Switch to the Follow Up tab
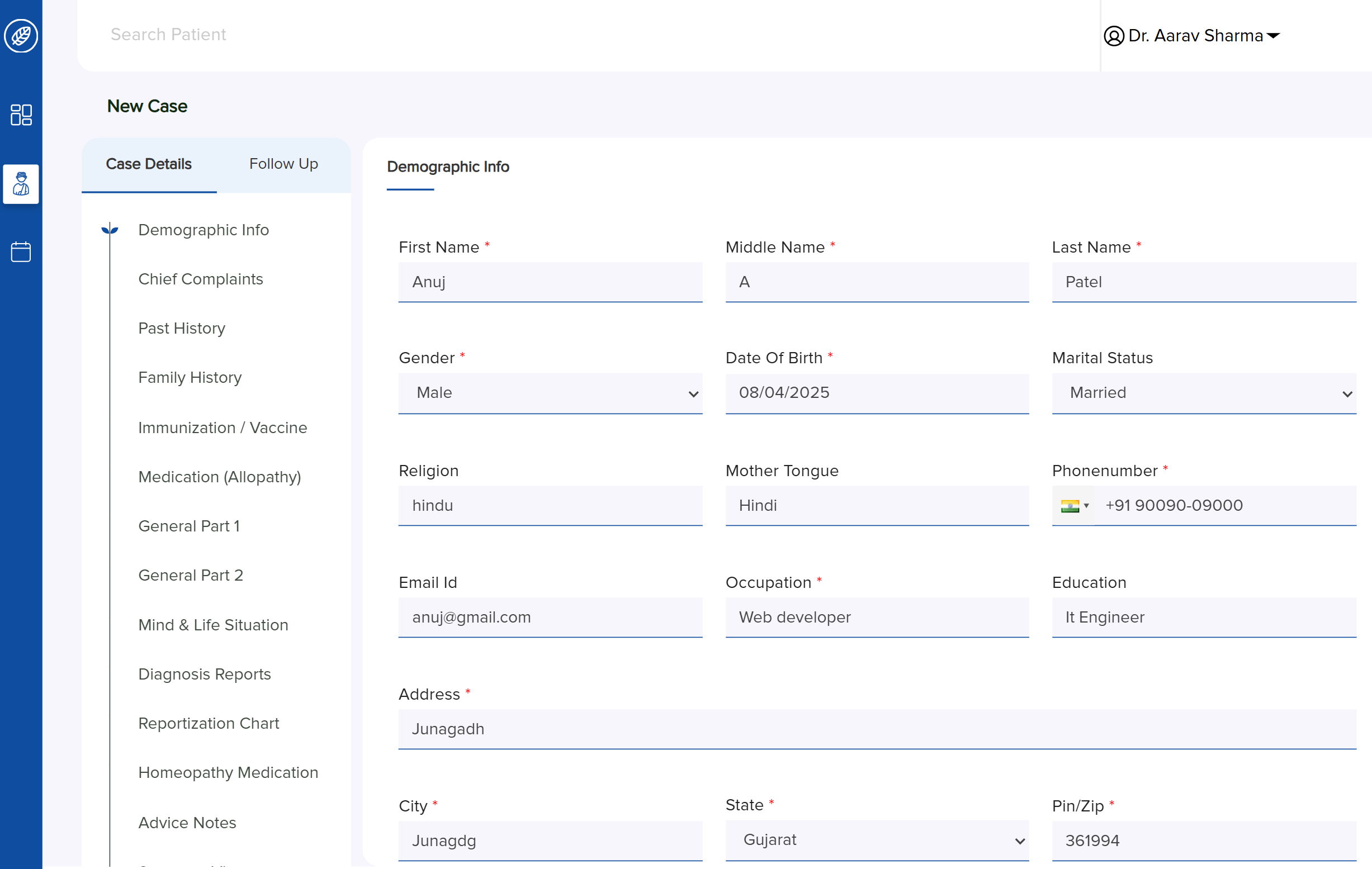 pos(283,164)
